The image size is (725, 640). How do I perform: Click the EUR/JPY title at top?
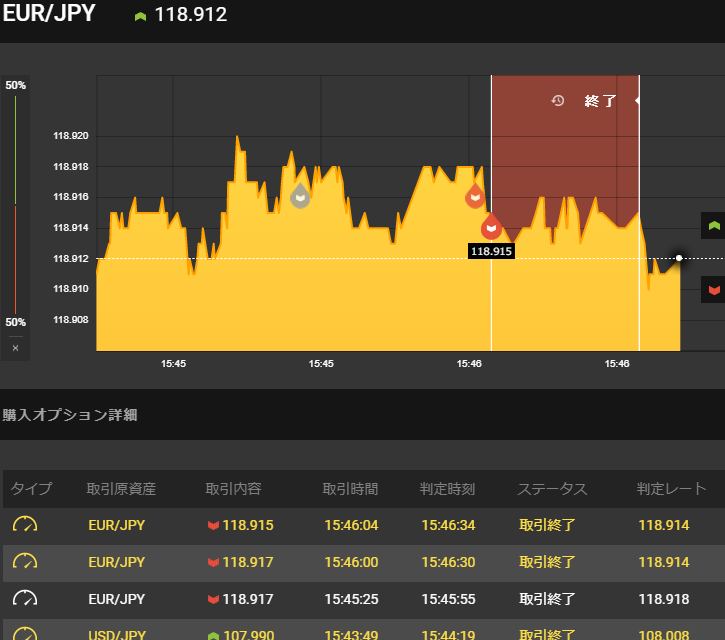coord(49,13)
